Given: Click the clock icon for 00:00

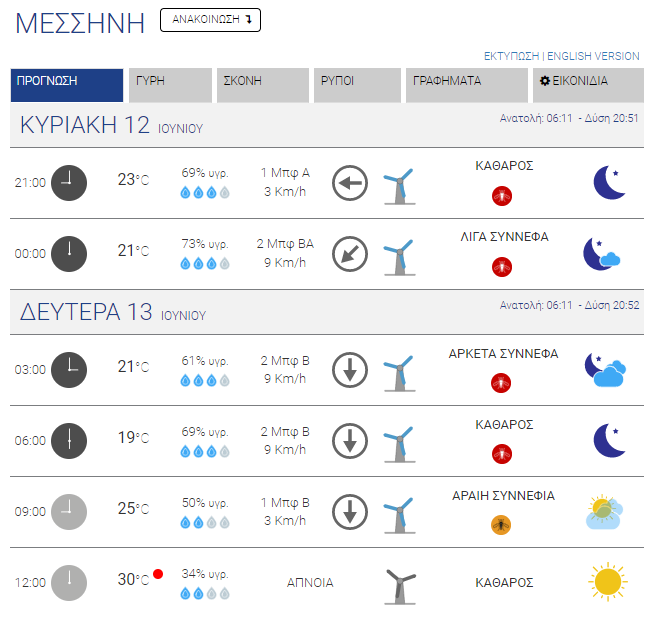Looking at the screenshot, I should pyautogui.click(x=69, y=254).
